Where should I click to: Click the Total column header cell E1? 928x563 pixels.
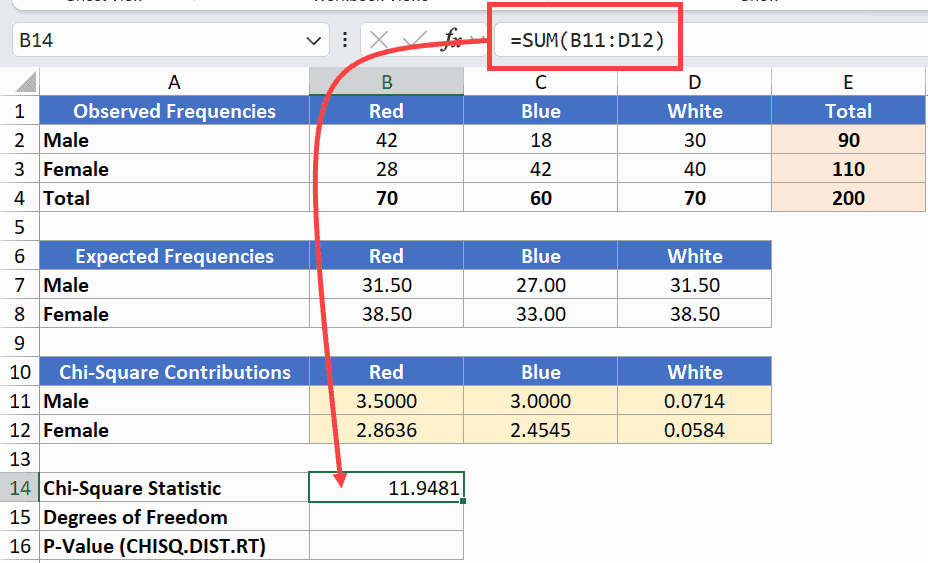848,111
